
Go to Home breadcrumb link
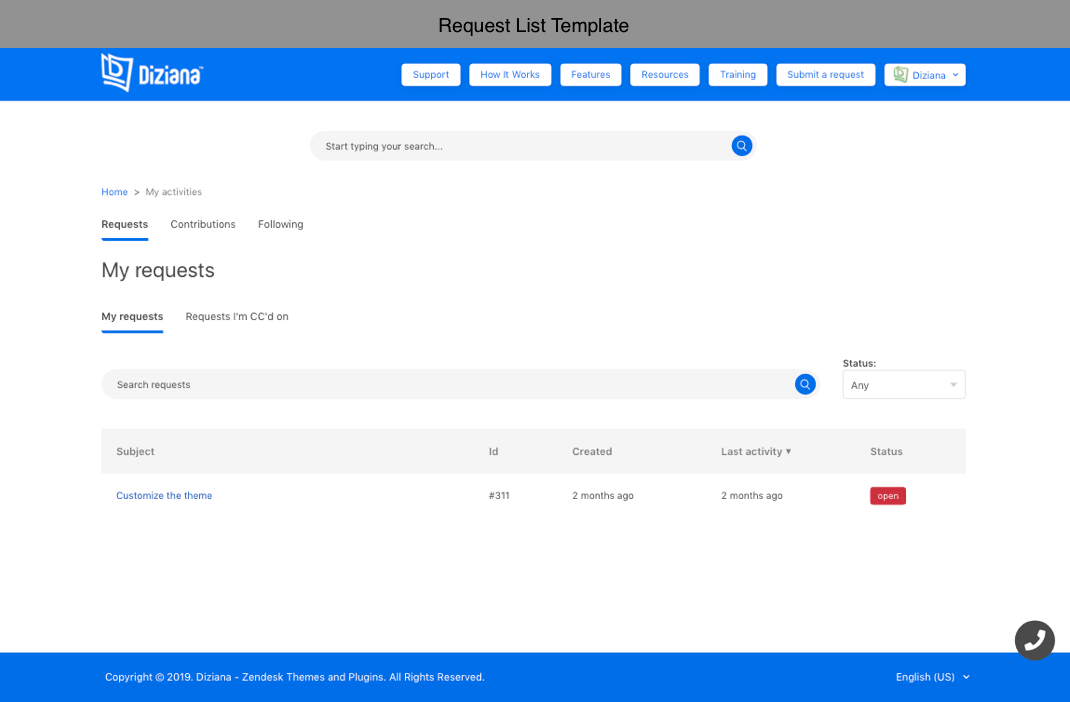(114, 192)
